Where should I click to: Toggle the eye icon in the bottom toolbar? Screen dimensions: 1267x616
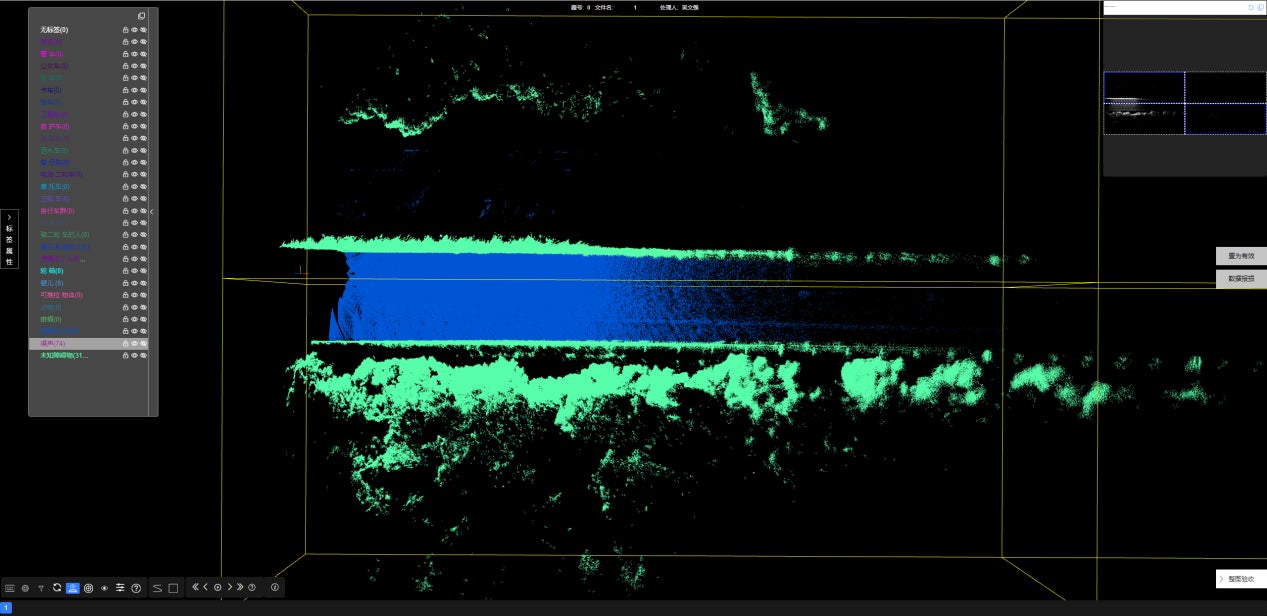pyautogui.click(x=104, y=588)
